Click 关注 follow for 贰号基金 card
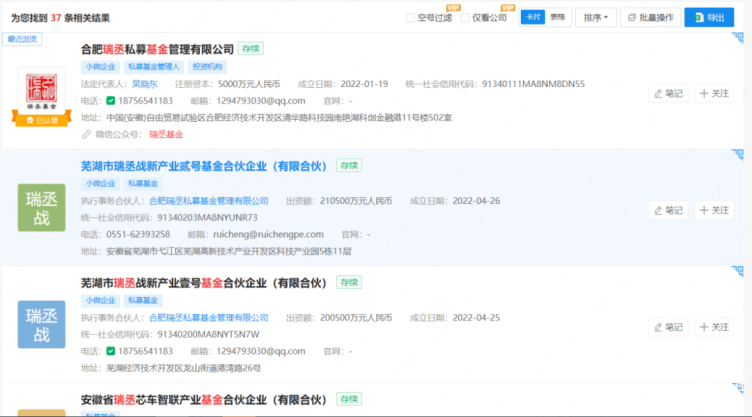752x417 pixels. click(x=714, y=210)
